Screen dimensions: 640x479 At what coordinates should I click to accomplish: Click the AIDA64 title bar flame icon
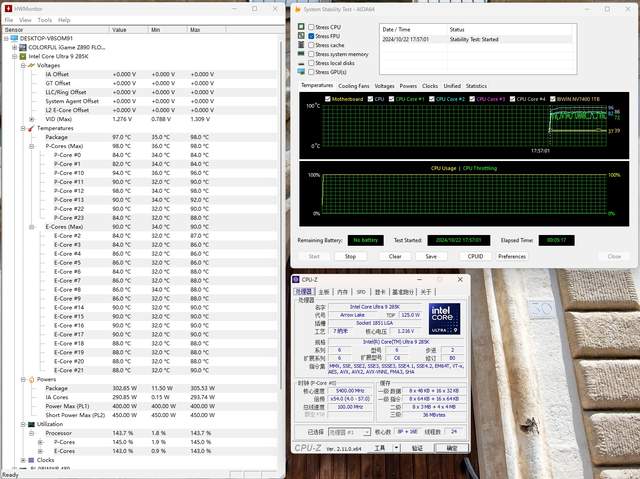[298, 9]
